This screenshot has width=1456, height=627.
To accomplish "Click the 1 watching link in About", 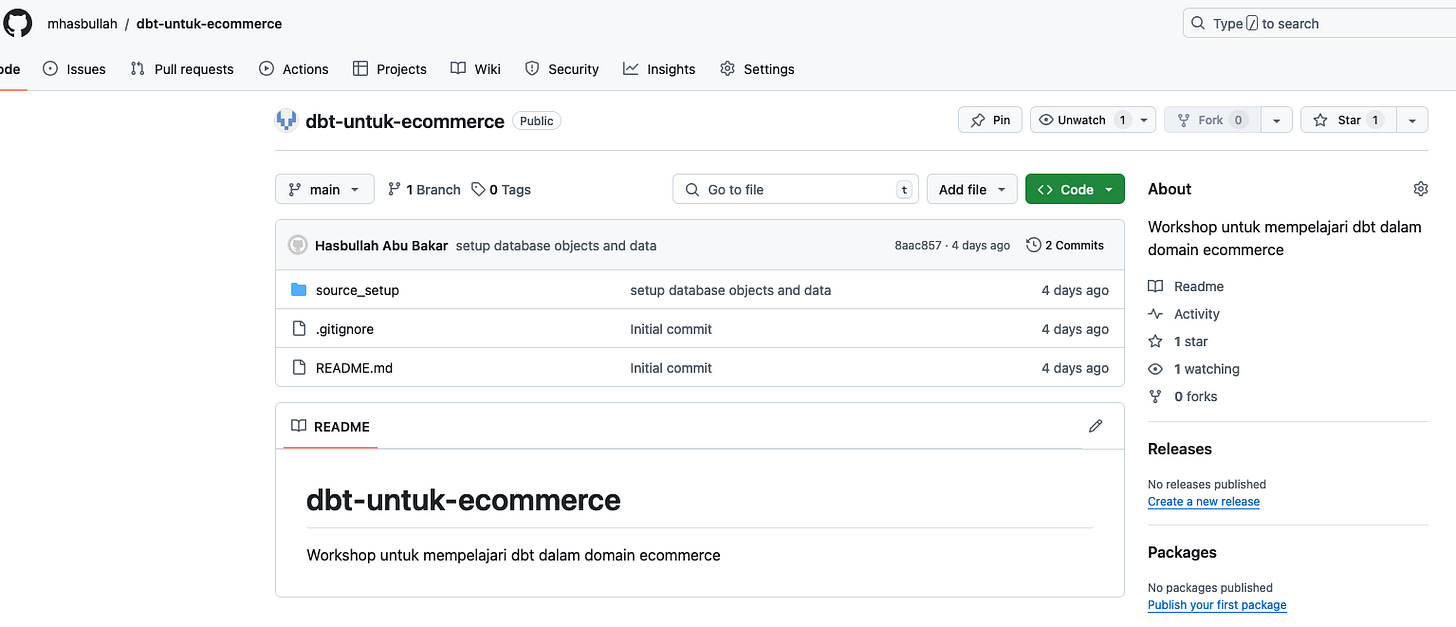I will [x=1195, y=369].
